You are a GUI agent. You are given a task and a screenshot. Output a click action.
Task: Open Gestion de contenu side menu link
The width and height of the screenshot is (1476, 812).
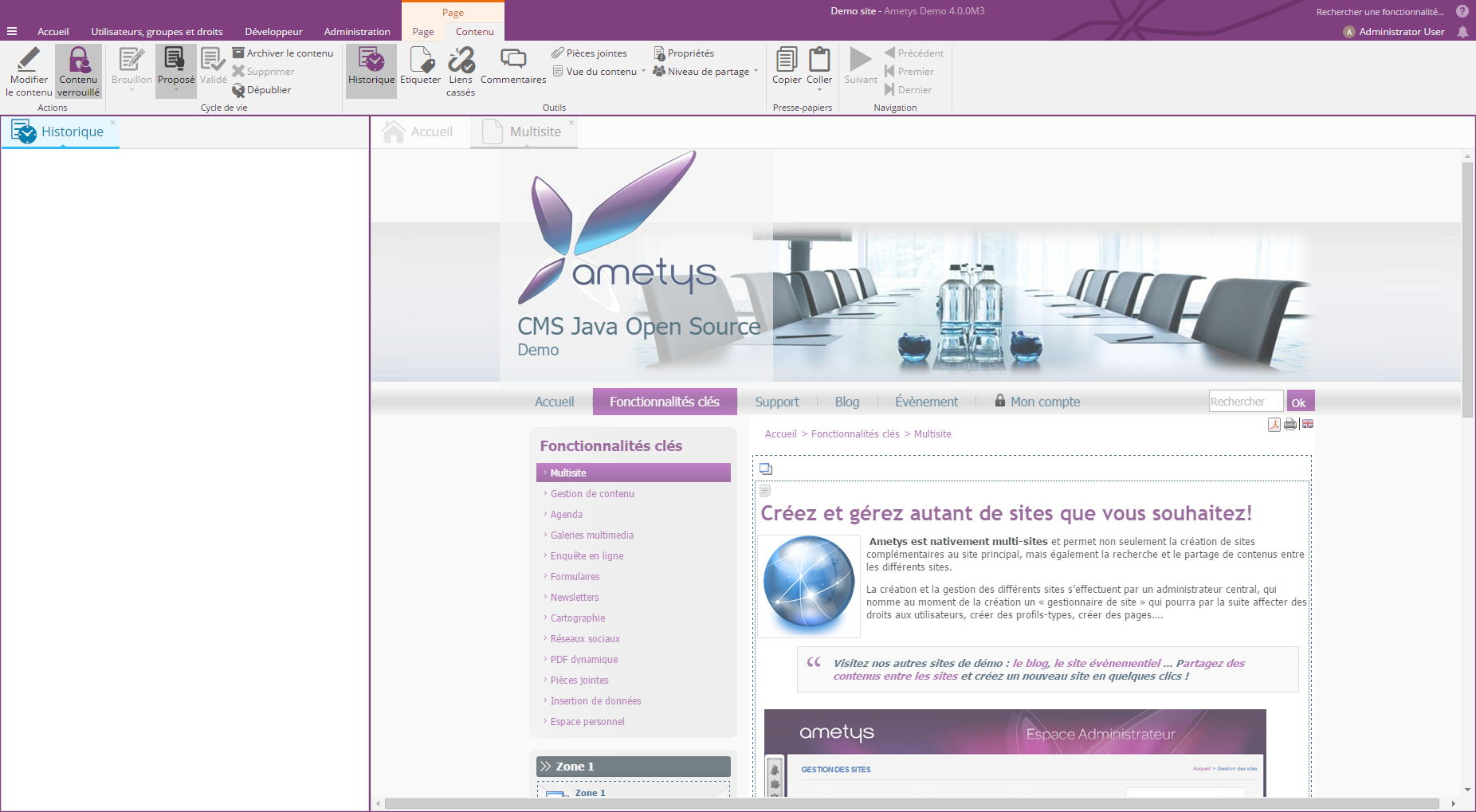[x=592, y=494]
